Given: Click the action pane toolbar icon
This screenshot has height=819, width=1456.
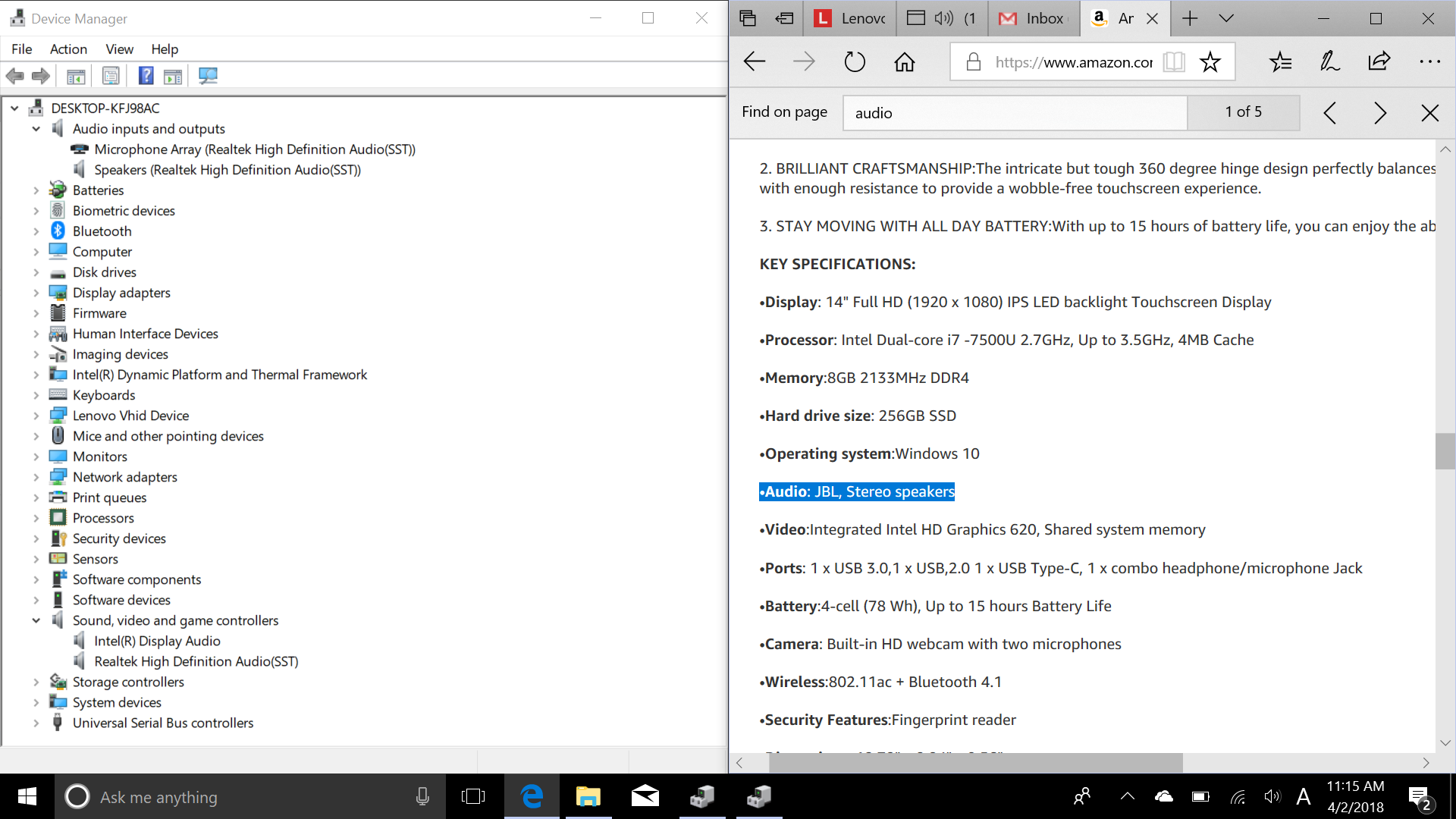Looking at the screenshot, I should tap(173, 76).
